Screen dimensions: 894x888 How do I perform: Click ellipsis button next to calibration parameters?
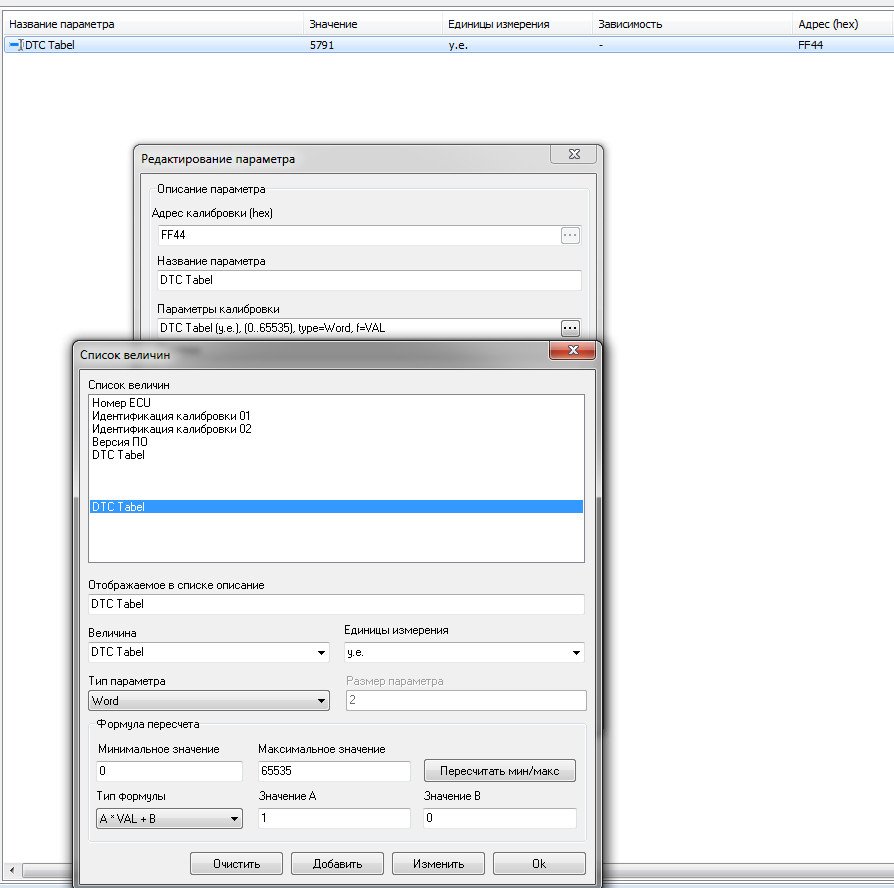click(570, 327)
